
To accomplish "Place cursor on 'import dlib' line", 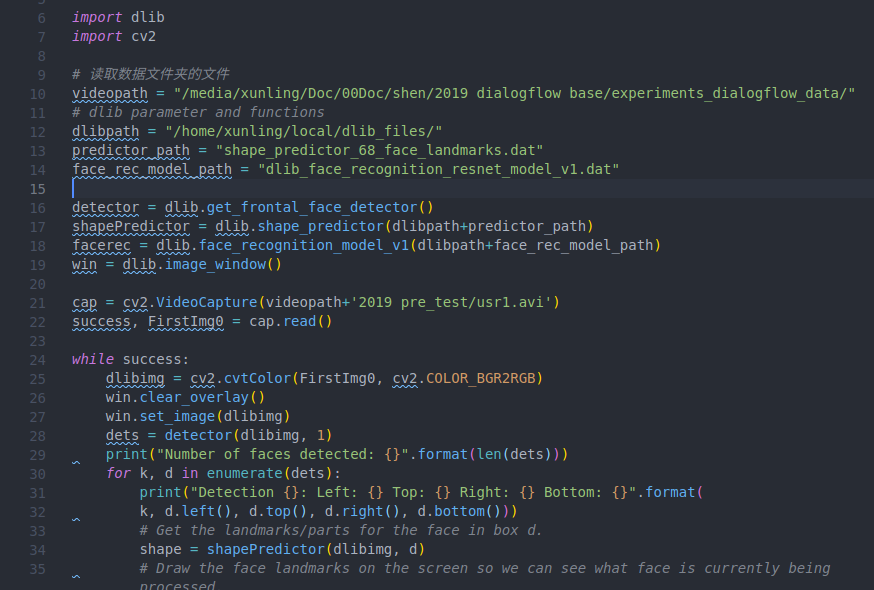I will tap(118, 17).
